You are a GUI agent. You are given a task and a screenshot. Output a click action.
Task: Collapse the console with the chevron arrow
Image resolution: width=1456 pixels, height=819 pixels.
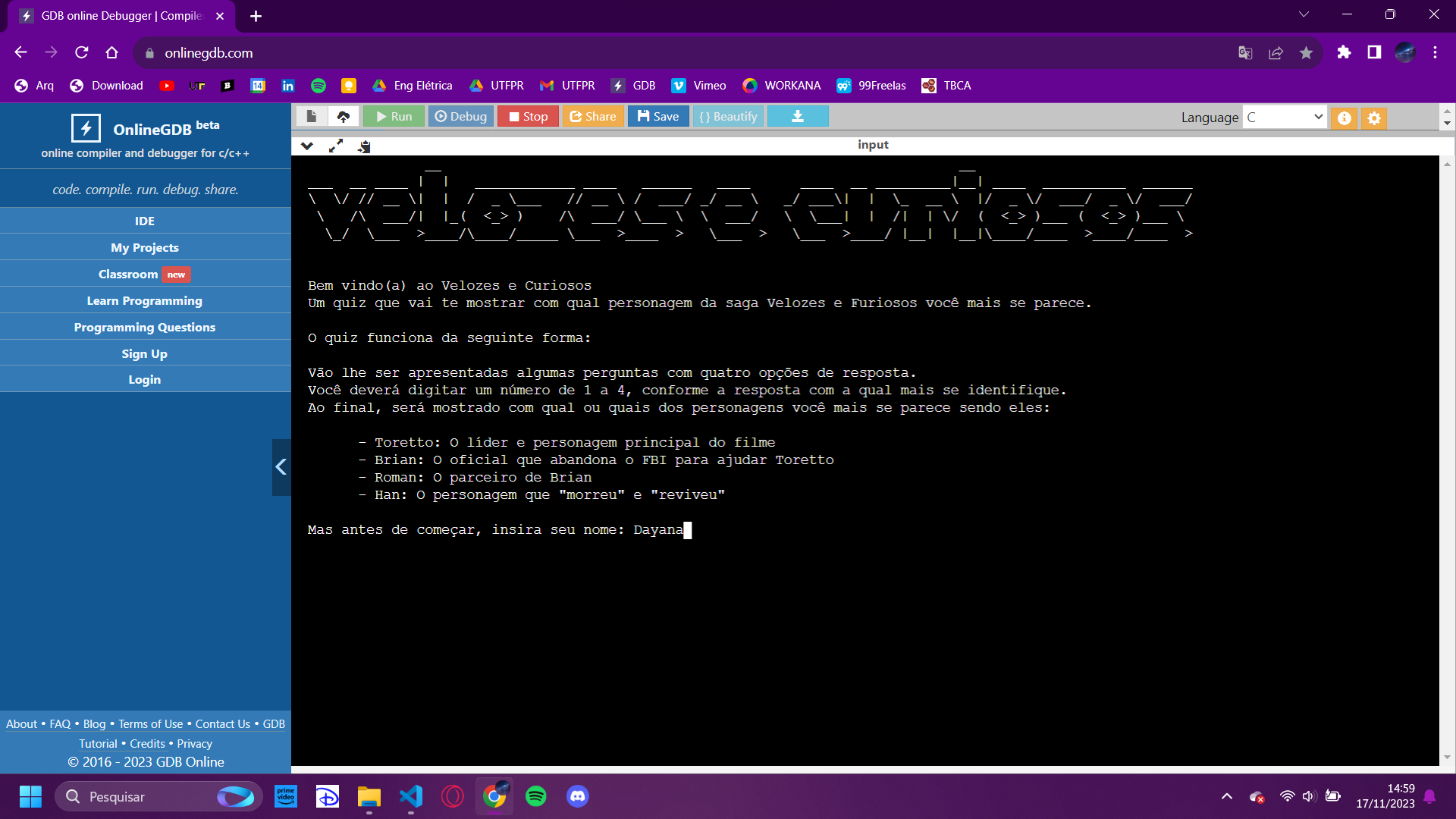[307, 146]
